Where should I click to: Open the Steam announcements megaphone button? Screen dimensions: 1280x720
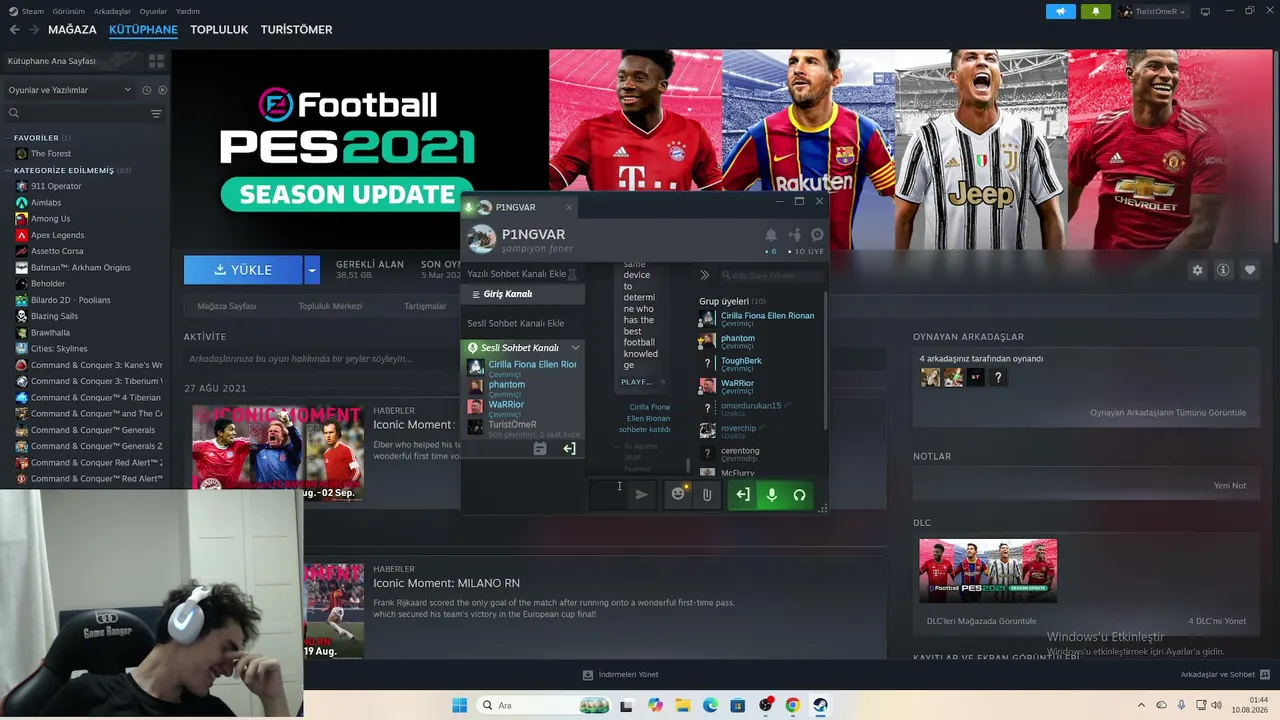[x=1061, y=11]
